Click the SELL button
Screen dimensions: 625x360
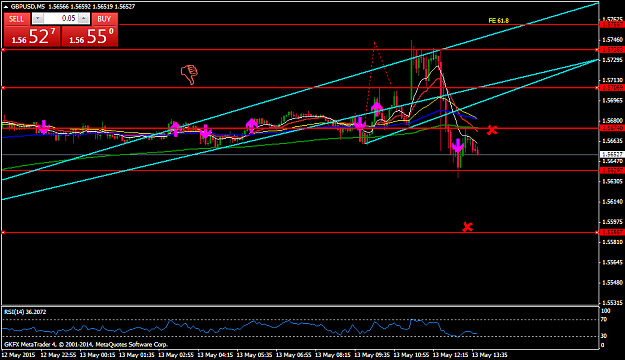click(16, 19)
